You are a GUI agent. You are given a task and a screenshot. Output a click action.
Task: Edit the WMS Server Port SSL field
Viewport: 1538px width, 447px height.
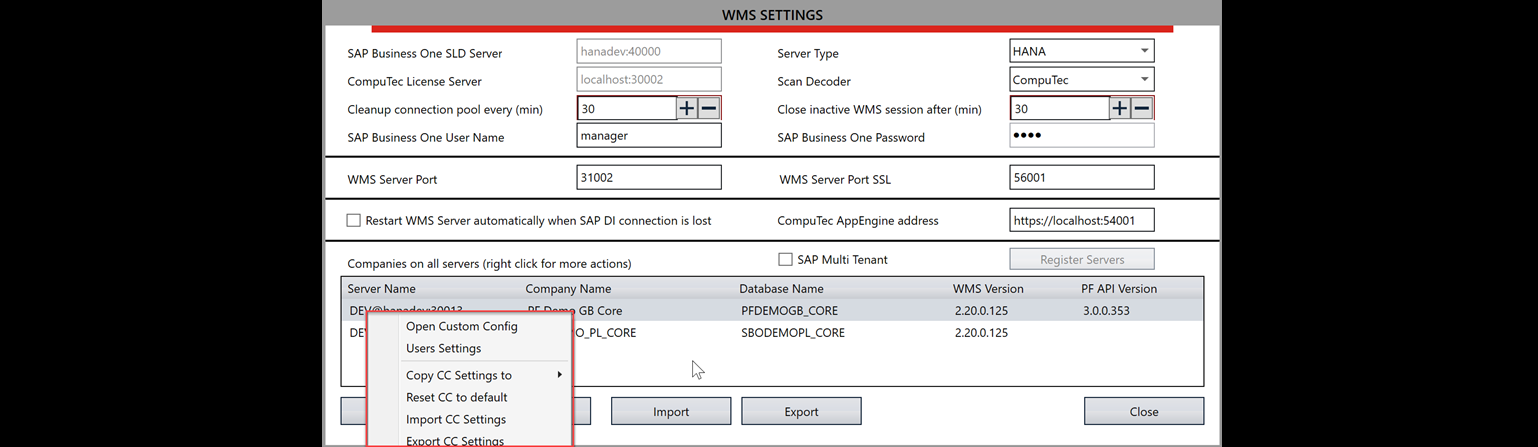pyautogui.click(x=1082, y=177)
